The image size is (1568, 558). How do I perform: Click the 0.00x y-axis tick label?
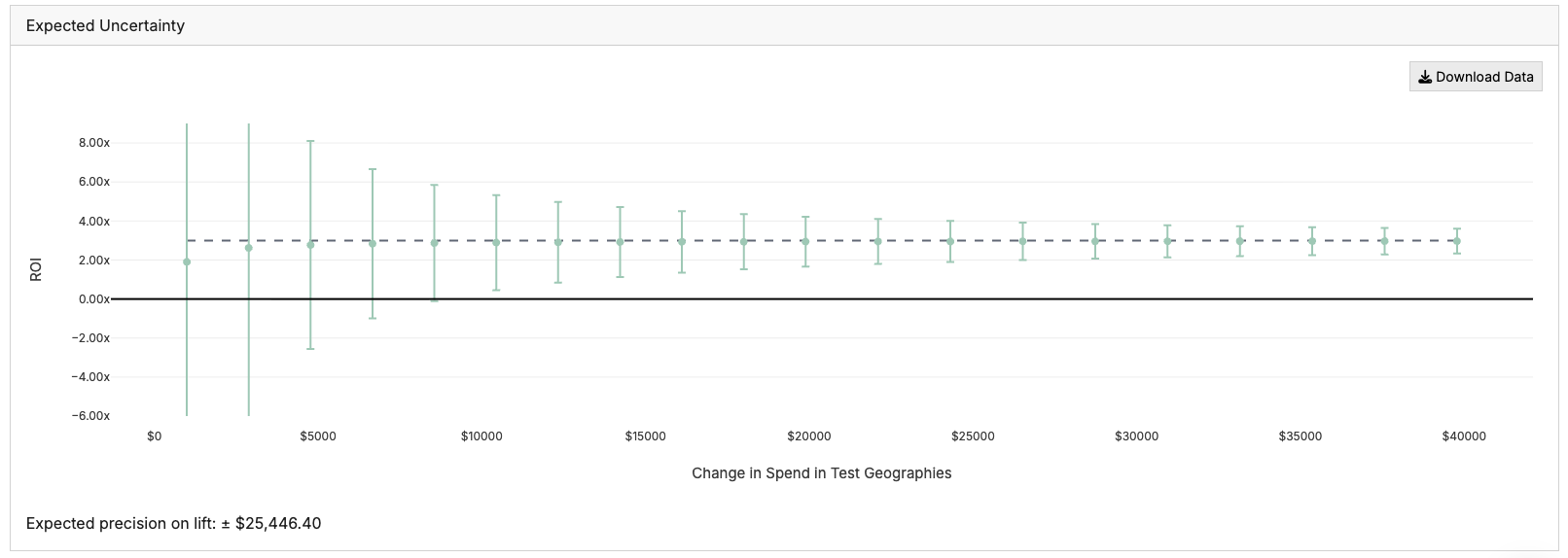(94, 299)
